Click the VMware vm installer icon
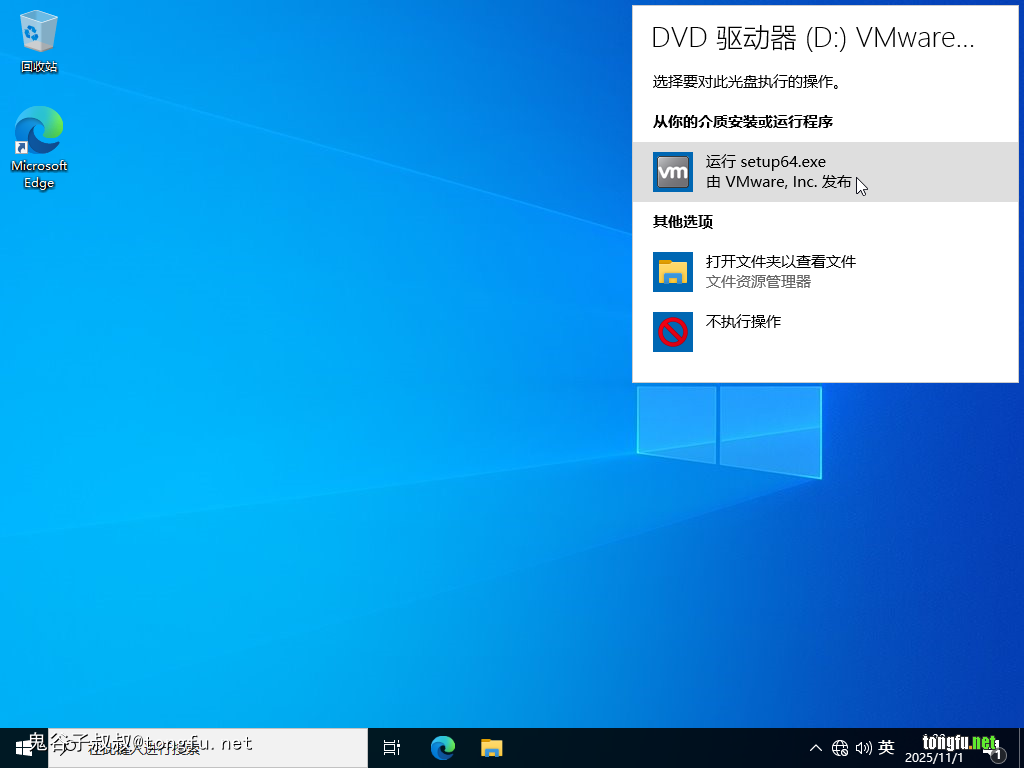The height and width of the screenshot is (768, 1024). coord(672,172)
